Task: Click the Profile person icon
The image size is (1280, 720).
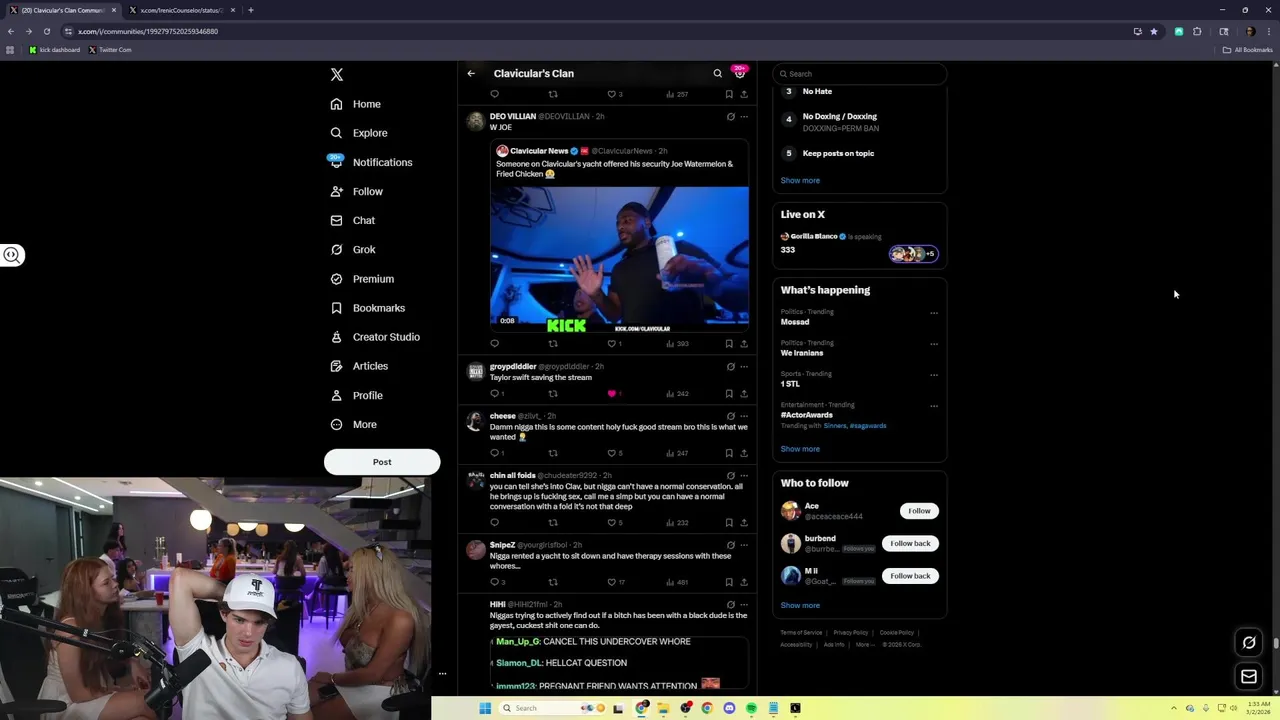Action: pyautogui.click(x=336, y=395)
